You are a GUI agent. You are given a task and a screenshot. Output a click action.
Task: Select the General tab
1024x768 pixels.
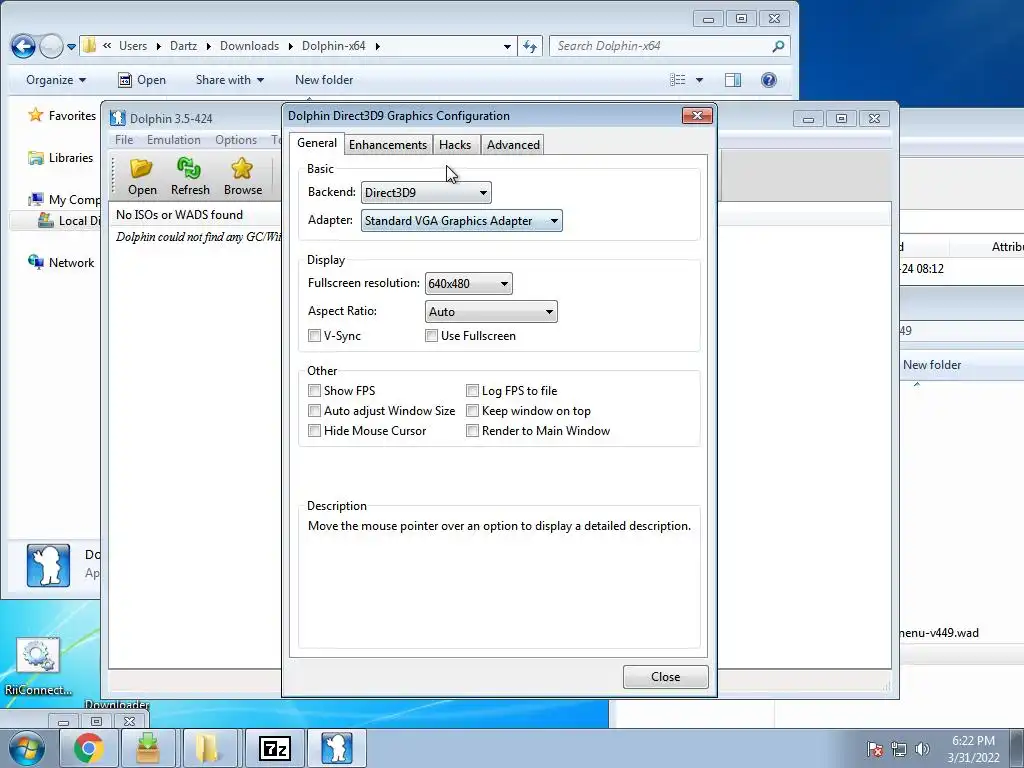pyautogui.click(x=317, y=143)
